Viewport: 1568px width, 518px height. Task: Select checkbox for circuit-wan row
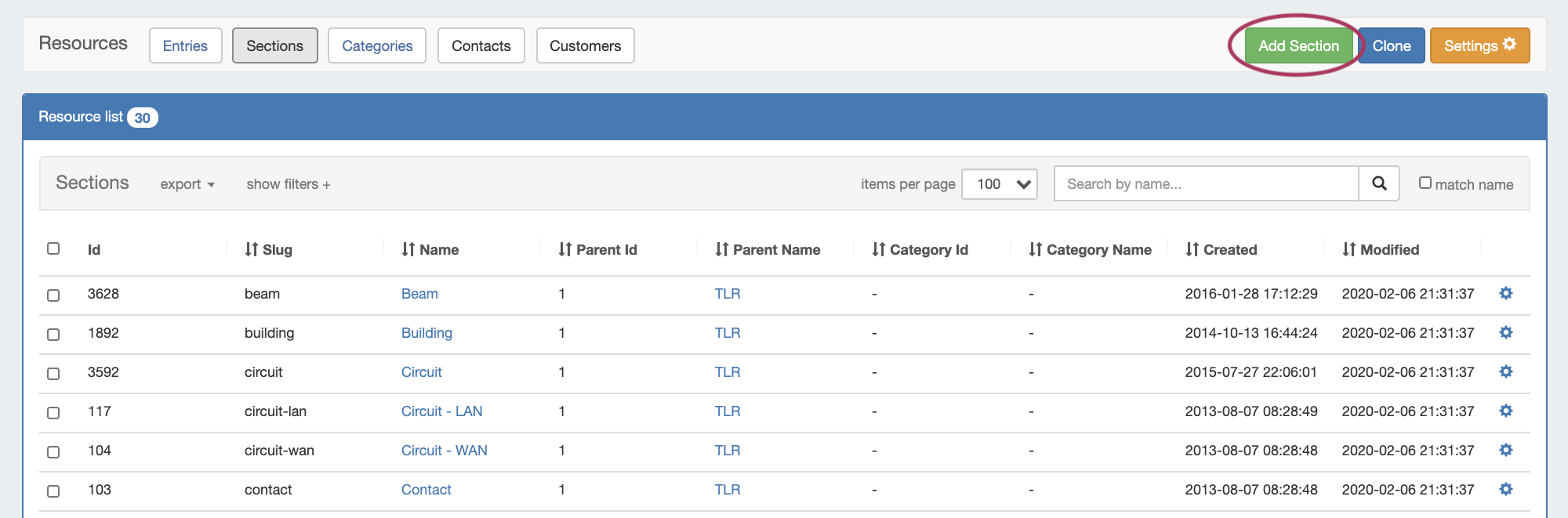point(53,452)
